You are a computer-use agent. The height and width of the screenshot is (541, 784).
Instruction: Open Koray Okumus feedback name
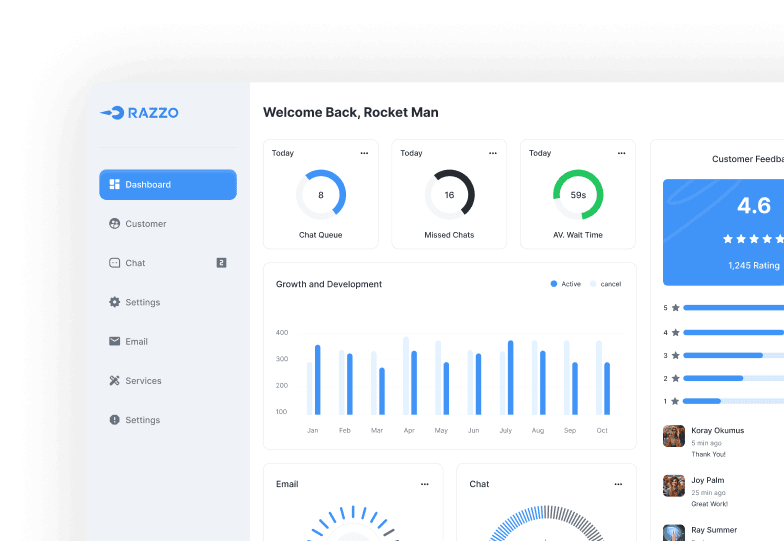coord(718,430)
